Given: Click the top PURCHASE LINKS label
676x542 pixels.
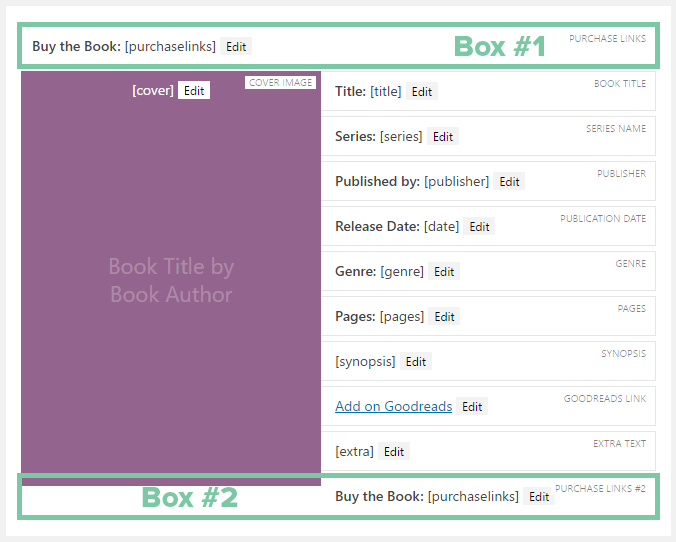Looking at the screenshot, I should pyautogui.click(x=607, y=39).
